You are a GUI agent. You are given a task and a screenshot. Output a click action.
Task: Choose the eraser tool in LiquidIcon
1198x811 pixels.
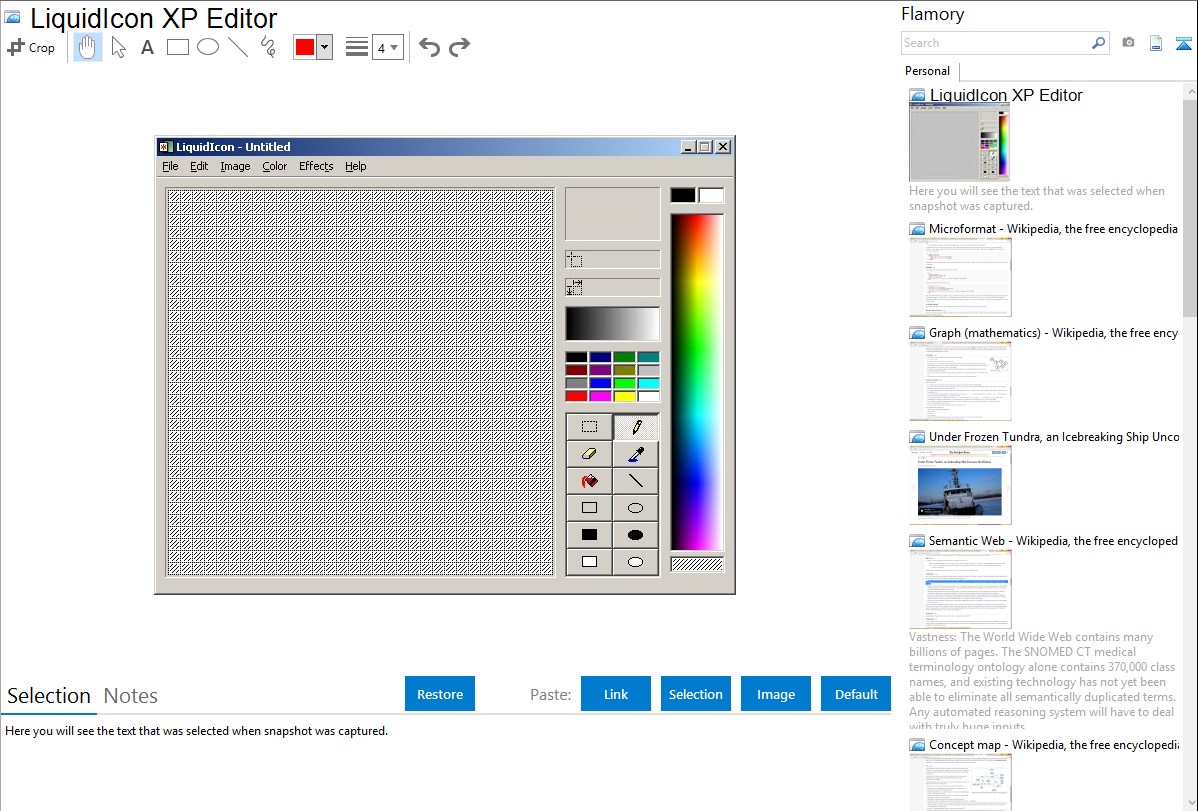click(589, 454)
